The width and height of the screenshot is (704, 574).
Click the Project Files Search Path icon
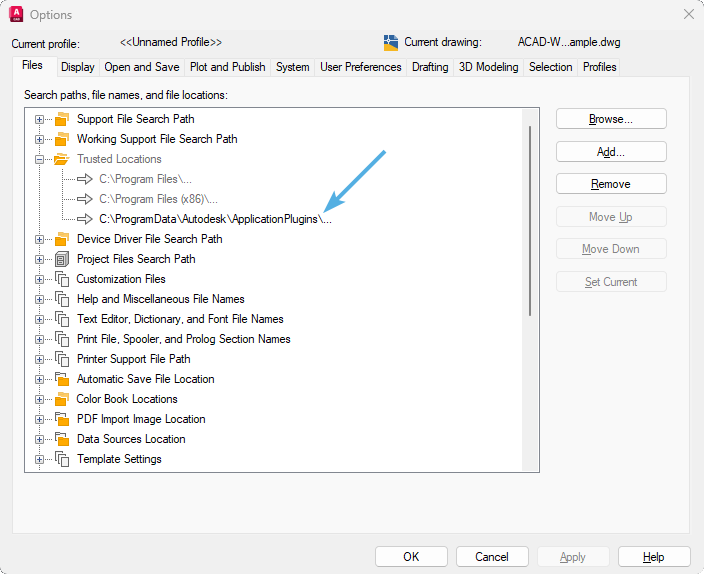tap(62, 259)
